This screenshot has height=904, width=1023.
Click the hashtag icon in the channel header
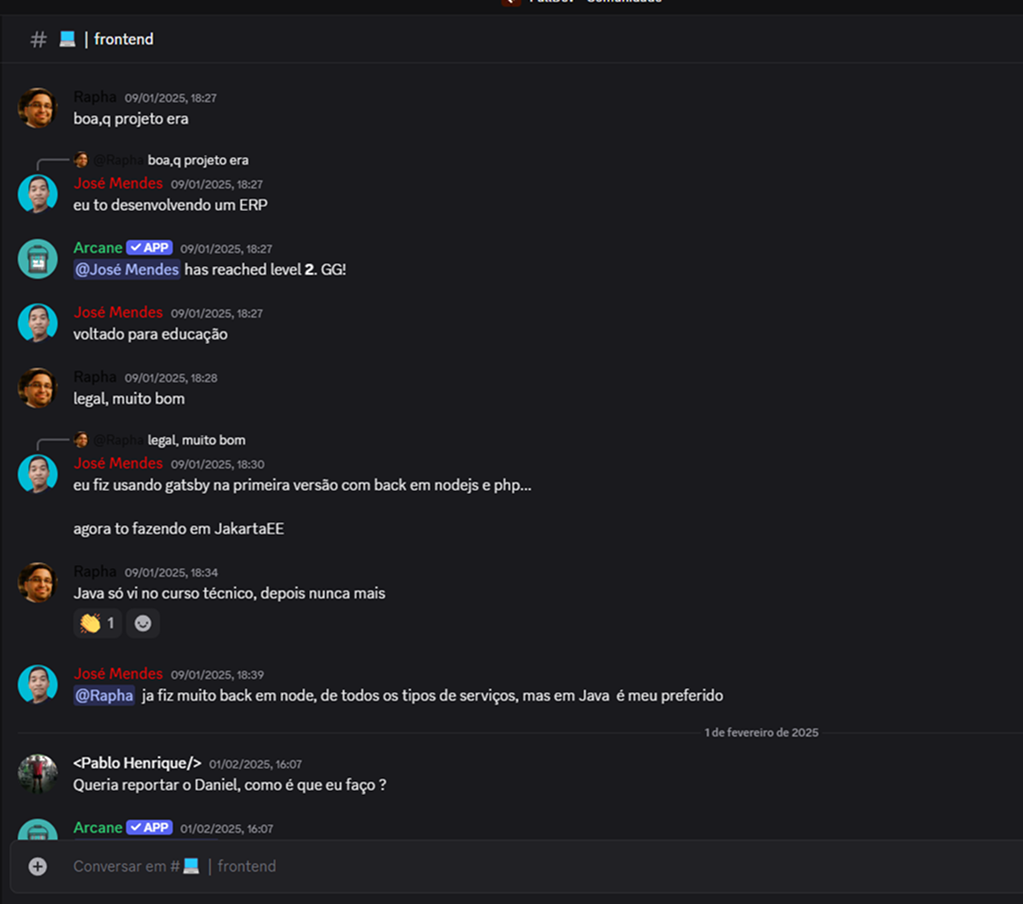click(x=37, y=39)
